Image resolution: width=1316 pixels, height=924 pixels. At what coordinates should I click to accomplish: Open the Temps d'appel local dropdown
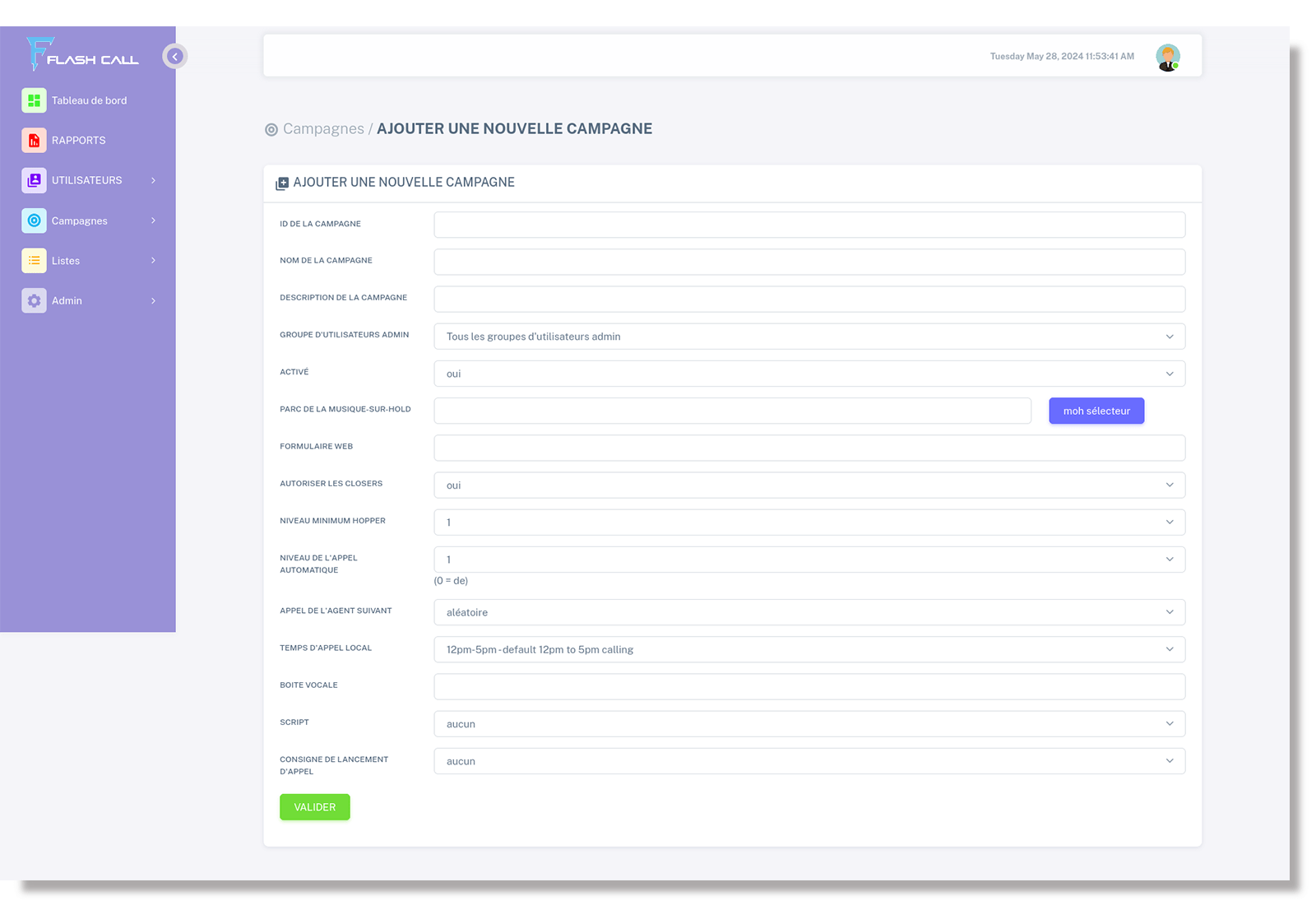809,649
